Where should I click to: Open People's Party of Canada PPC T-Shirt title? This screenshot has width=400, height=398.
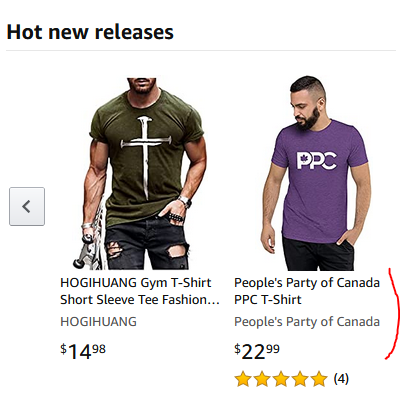point(307,291)
